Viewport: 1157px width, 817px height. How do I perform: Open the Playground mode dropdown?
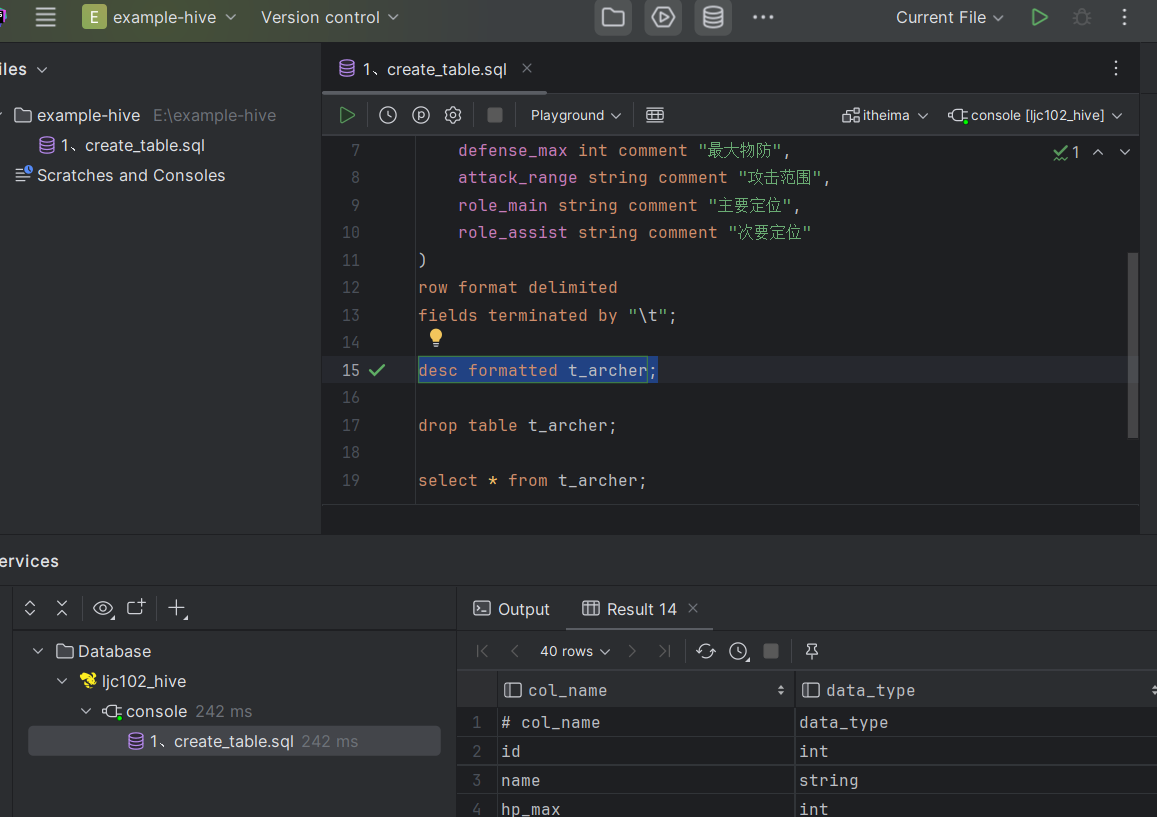point(575,115)
